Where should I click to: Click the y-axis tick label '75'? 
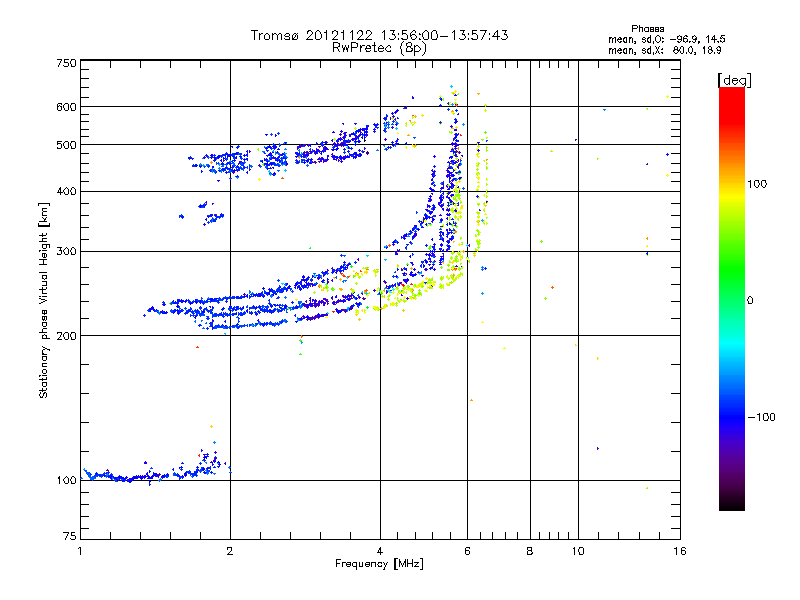pyautogui.click(x=70, y=536)
